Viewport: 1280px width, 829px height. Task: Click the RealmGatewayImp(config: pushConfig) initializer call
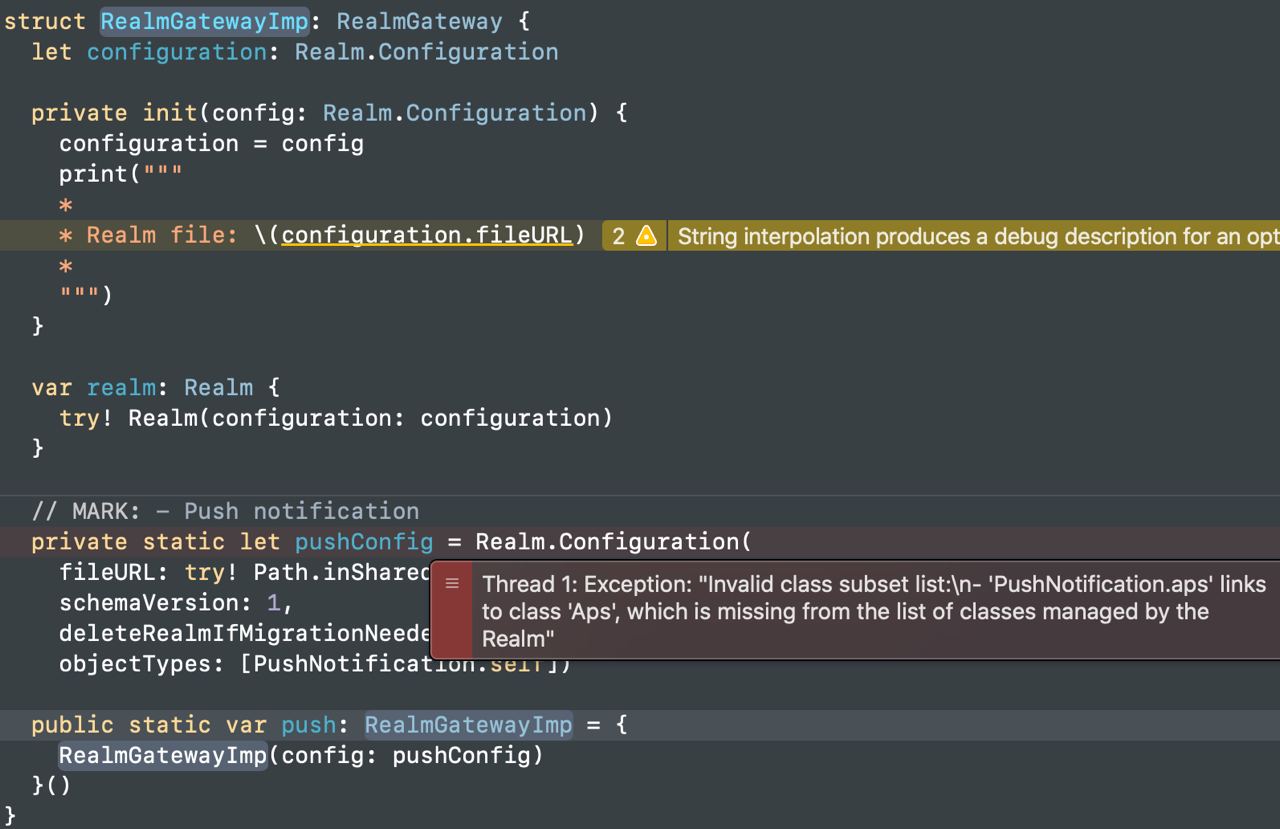(163, 755)
